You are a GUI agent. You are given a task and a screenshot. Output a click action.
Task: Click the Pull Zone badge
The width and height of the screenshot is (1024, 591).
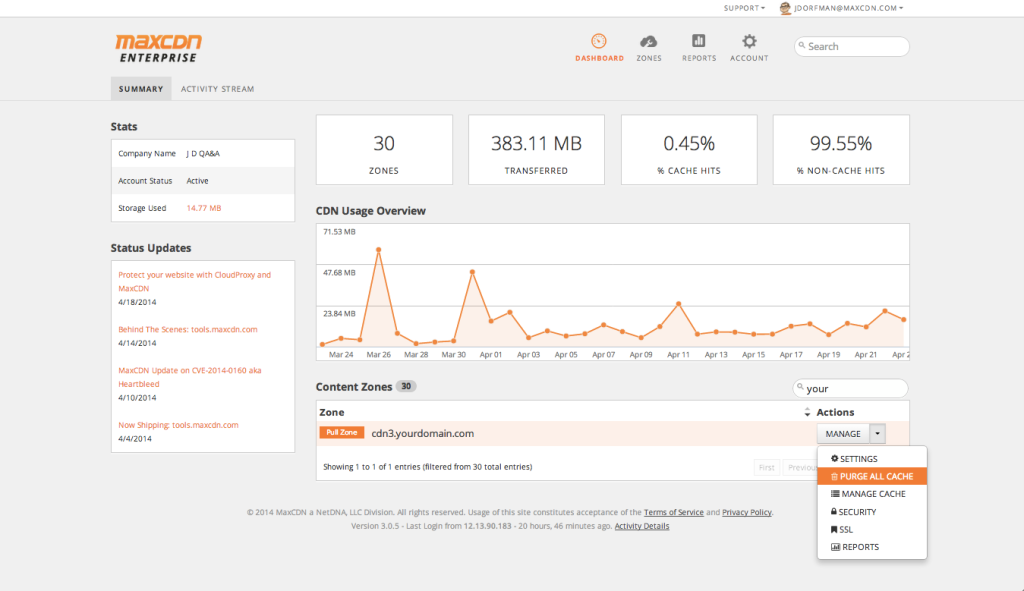pos(342,432)
